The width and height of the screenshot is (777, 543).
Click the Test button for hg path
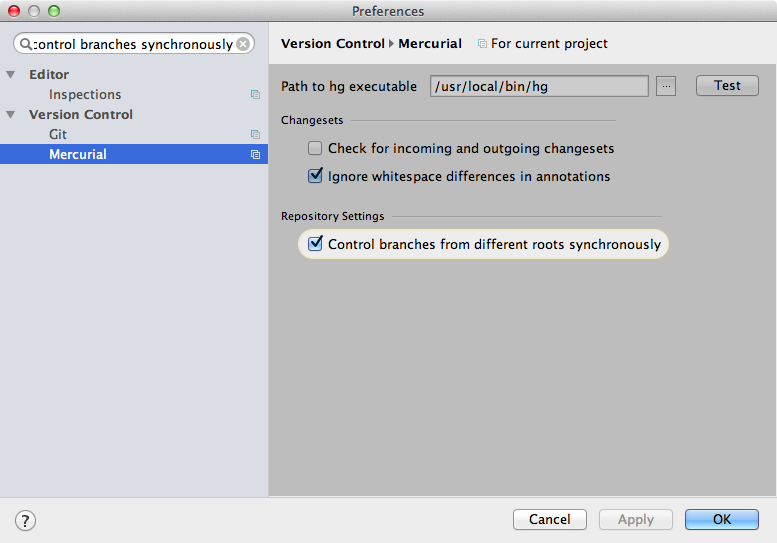tap(727, 86)
